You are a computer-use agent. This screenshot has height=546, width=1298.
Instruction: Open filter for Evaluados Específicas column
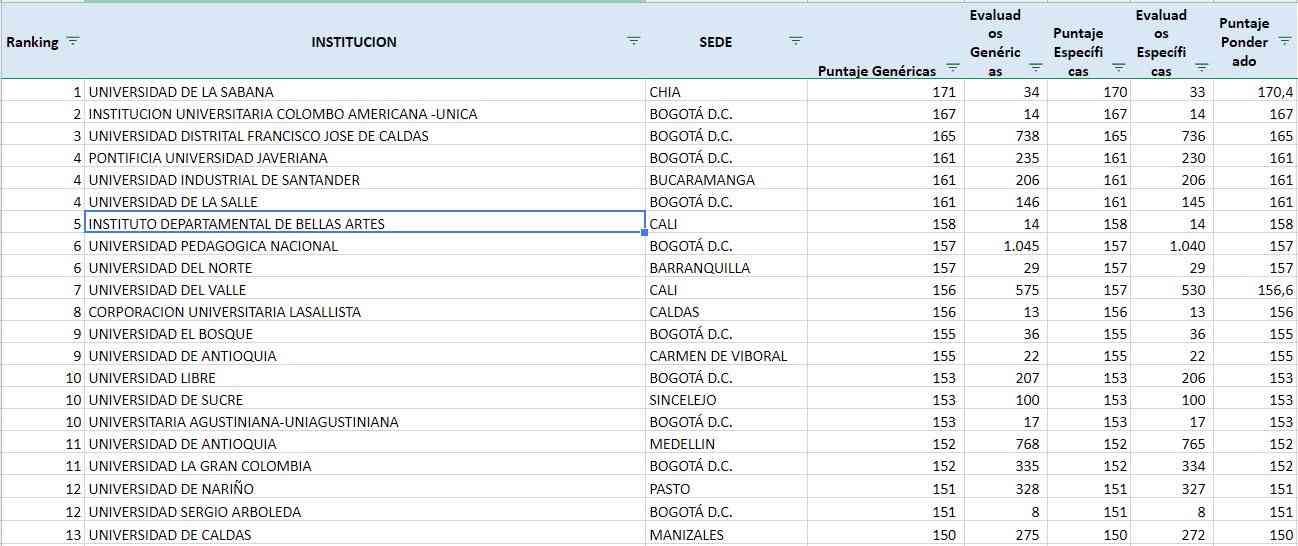coord(1201,68)
